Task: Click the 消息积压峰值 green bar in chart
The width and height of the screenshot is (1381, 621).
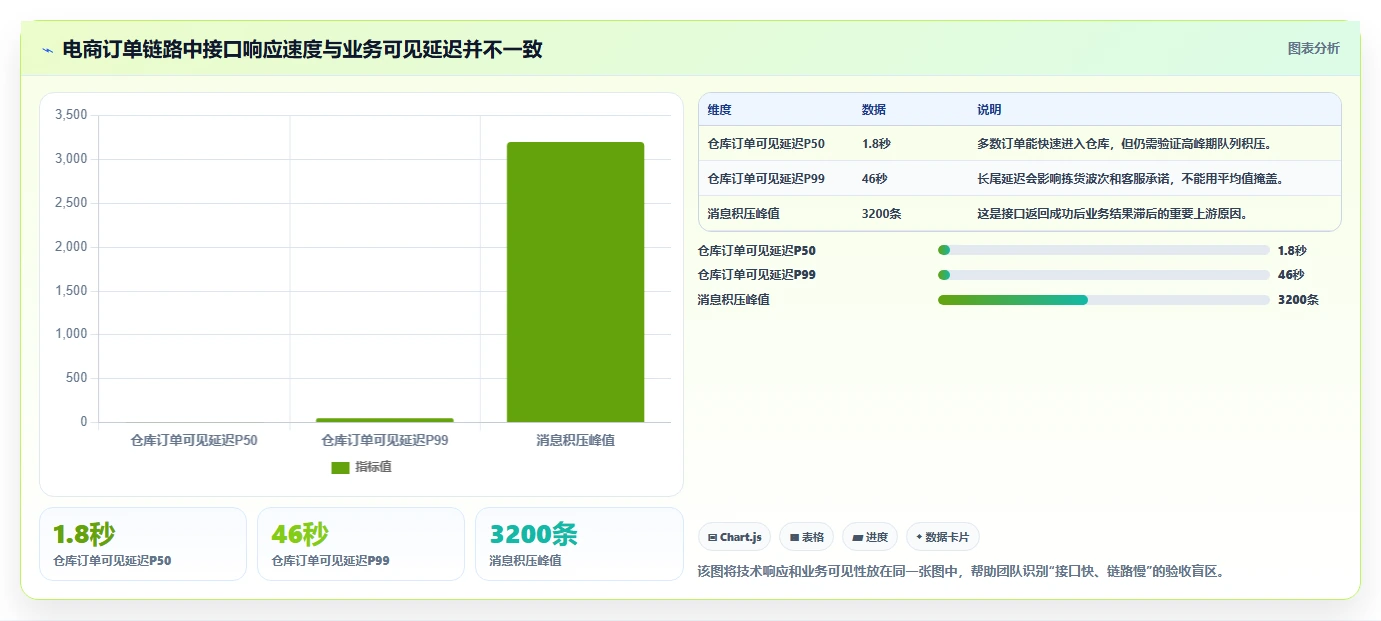Action: point(575,282)
